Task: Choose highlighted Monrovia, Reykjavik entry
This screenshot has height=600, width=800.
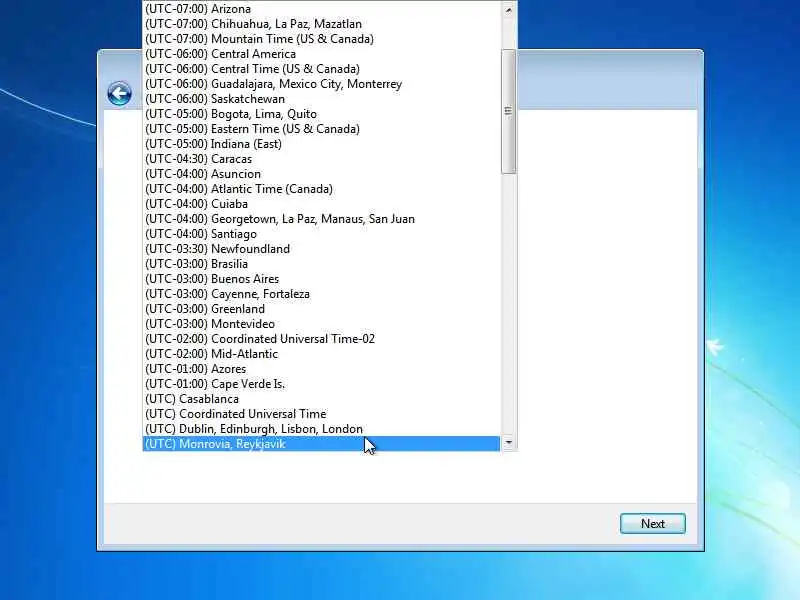Action: [321, 444]
